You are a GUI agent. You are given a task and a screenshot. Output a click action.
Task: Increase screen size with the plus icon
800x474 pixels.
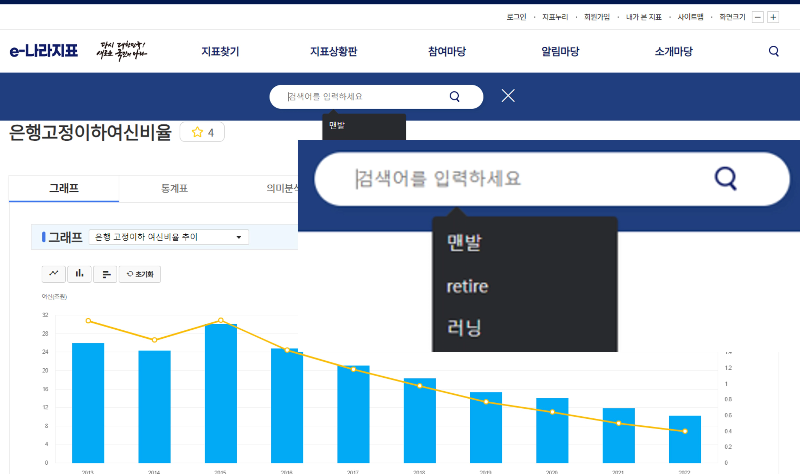773,17
